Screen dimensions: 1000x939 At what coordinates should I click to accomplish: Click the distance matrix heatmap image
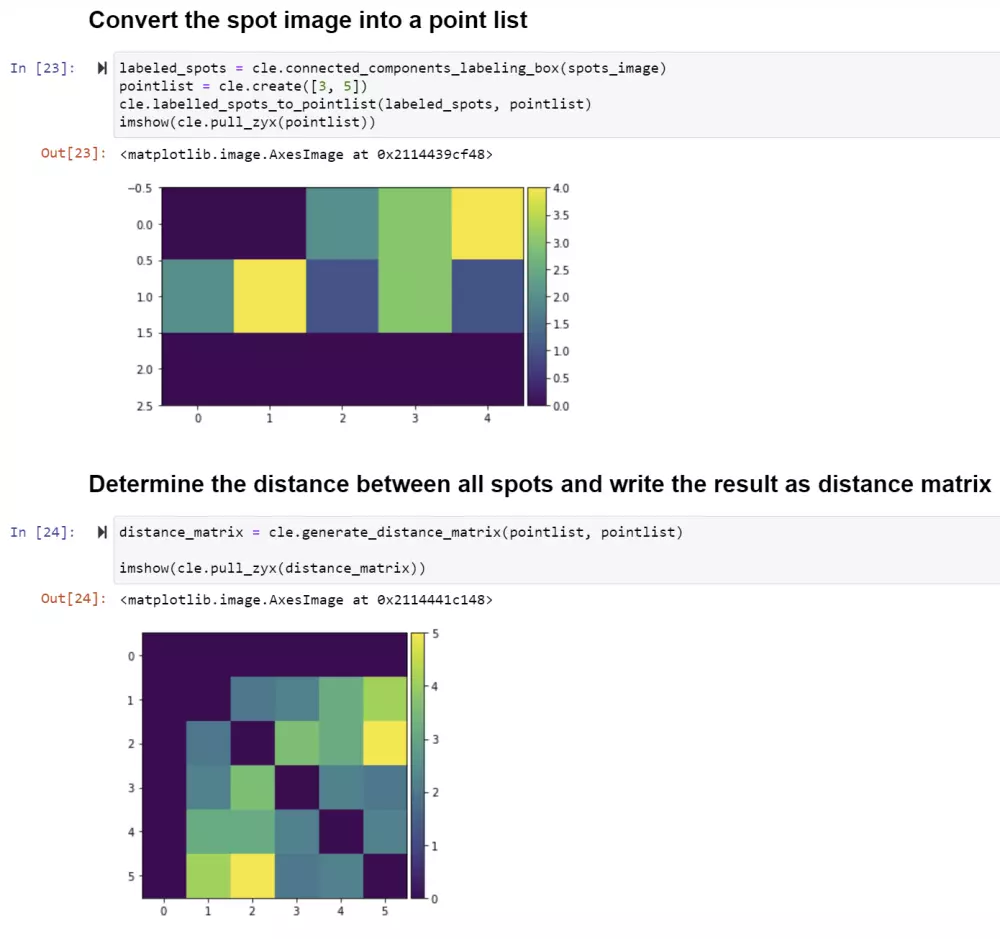pos(275,766)
